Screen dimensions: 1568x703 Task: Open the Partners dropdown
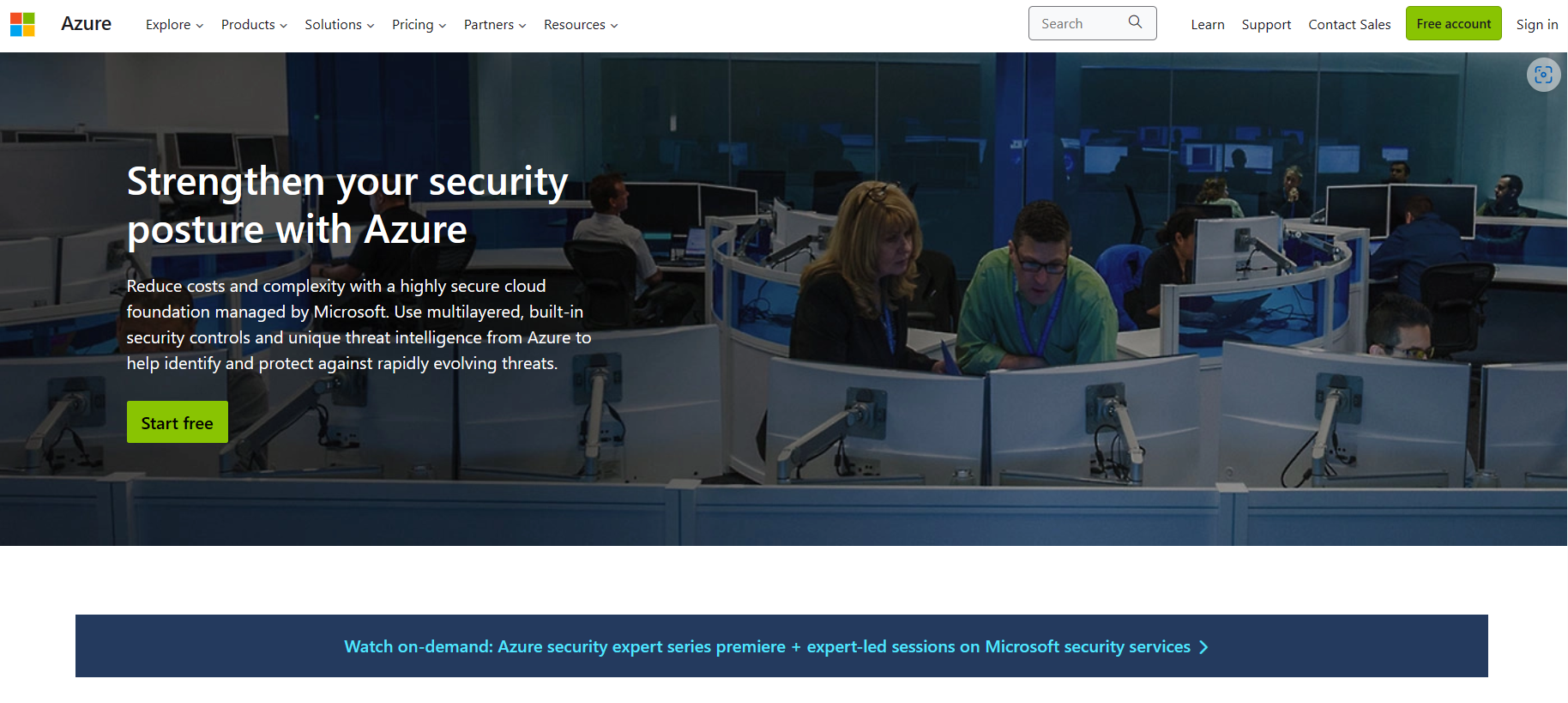pyautogui.click(x=495, y=25)
